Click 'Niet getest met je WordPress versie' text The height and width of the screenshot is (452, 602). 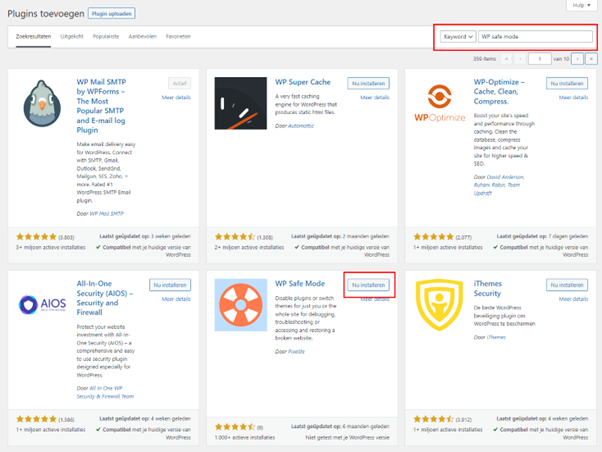[347, 437]
